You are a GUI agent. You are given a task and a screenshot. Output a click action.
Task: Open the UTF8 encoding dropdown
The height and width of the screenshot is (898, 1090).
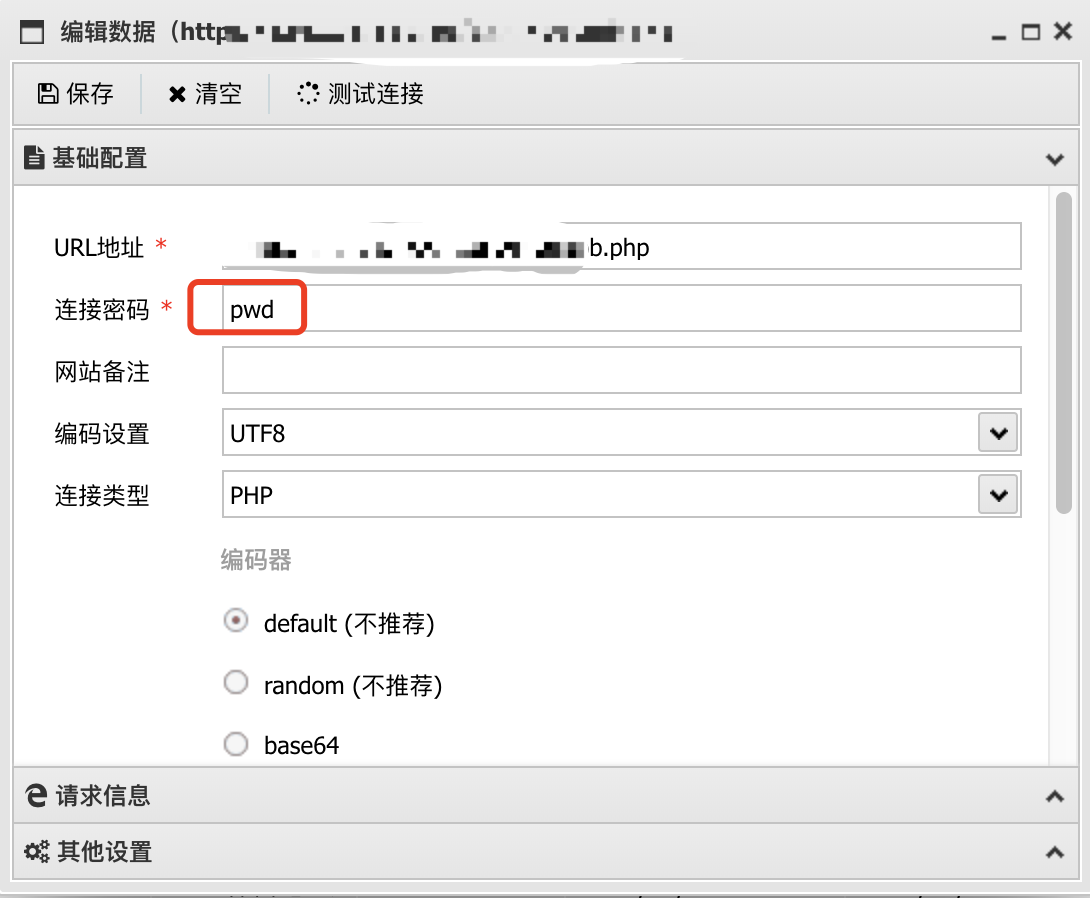pyautogui.click(x=997, y=433)
